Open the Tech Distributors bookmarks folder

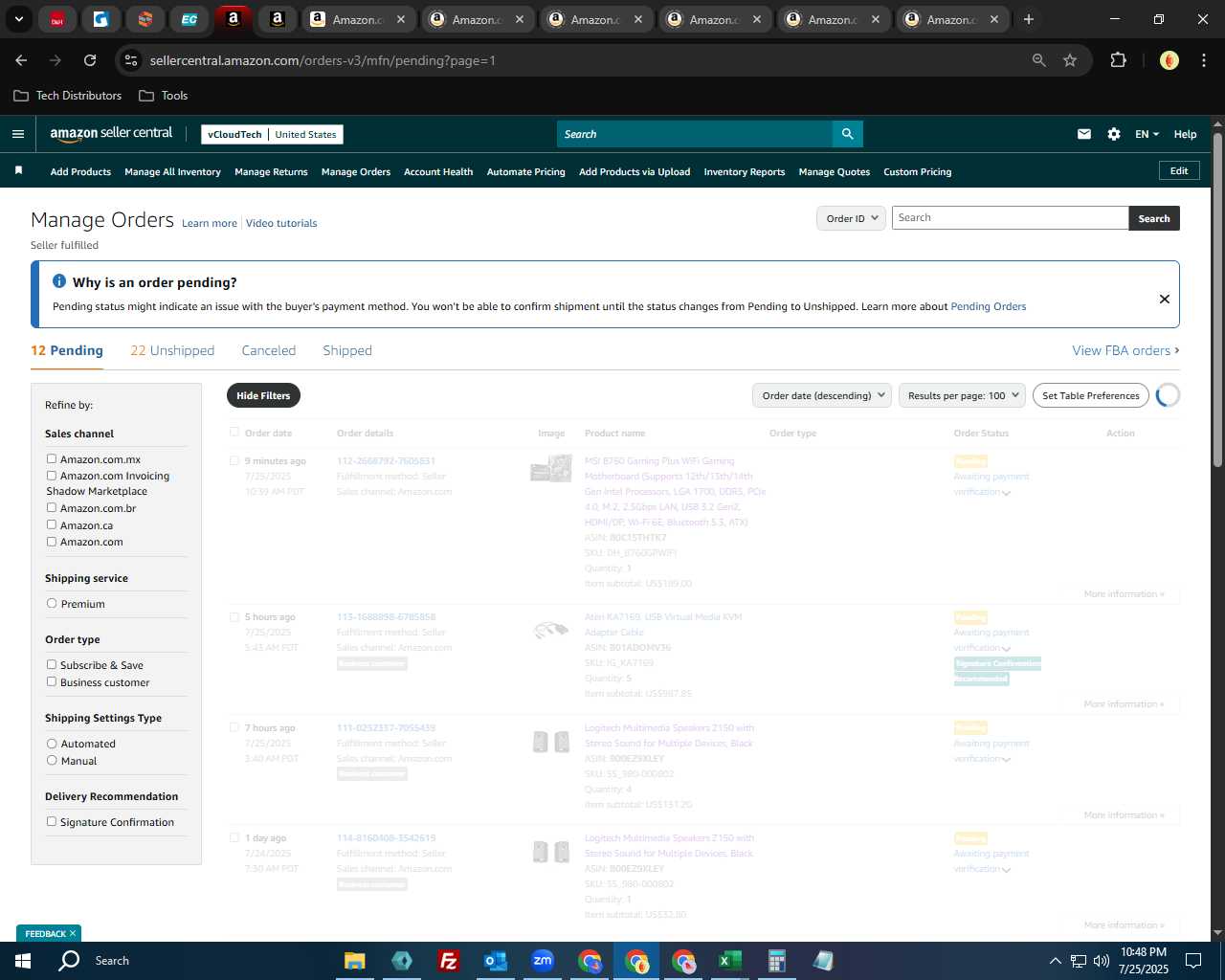[x=68, y=96]
